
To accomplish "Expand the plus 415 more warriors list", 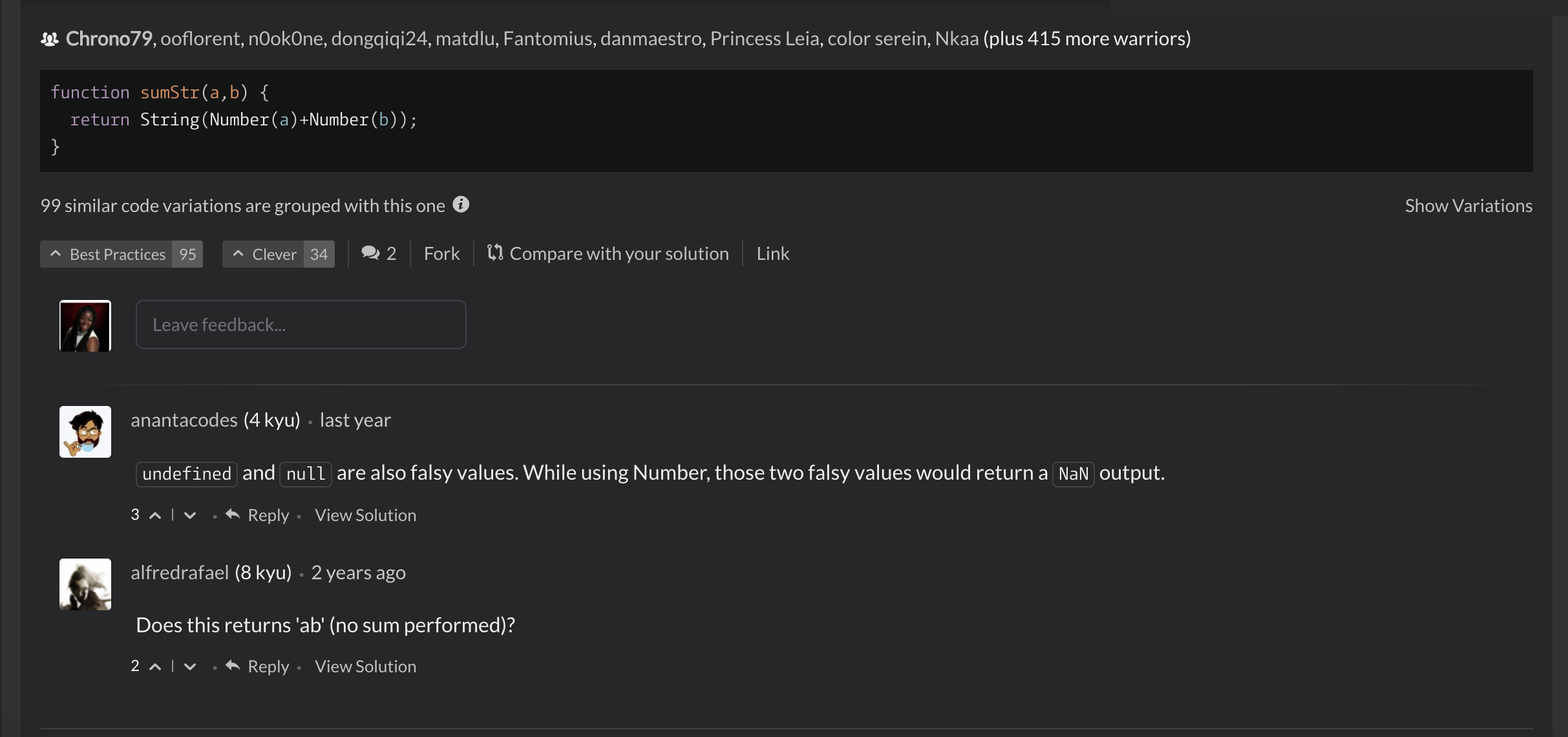I will [1086, 39].
